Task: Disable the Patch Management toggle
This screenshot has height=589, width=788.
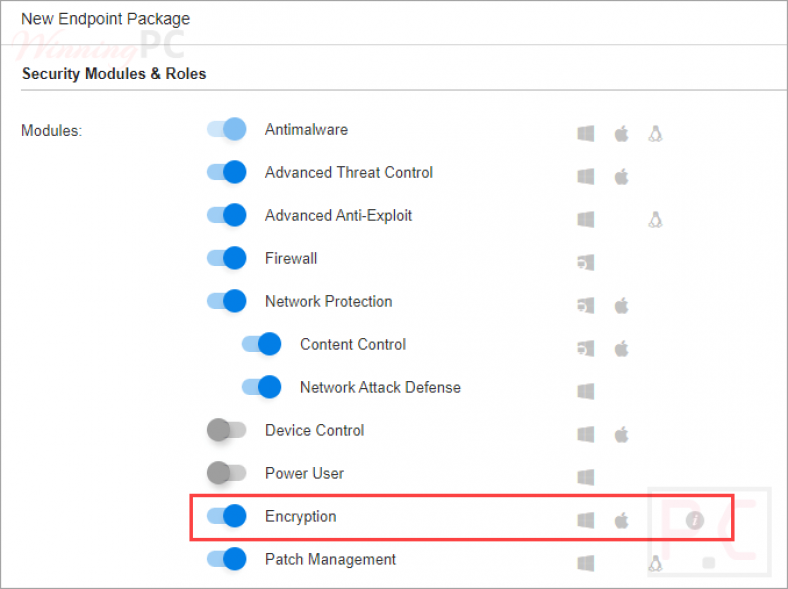Action: click(x=227, y=559)
